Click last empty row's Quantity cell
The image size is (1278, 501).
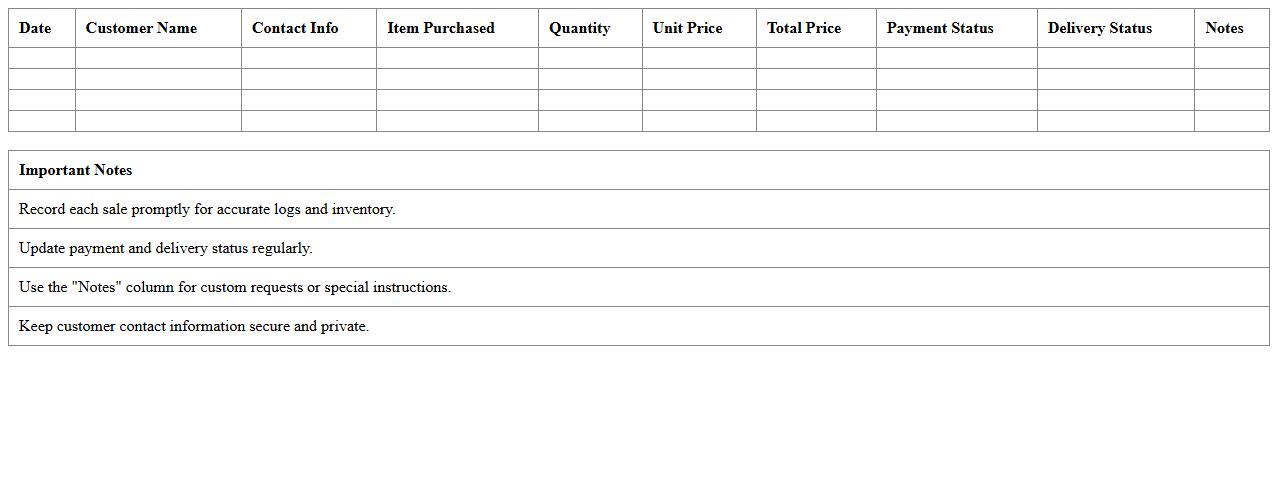click(x=590, y=121)
